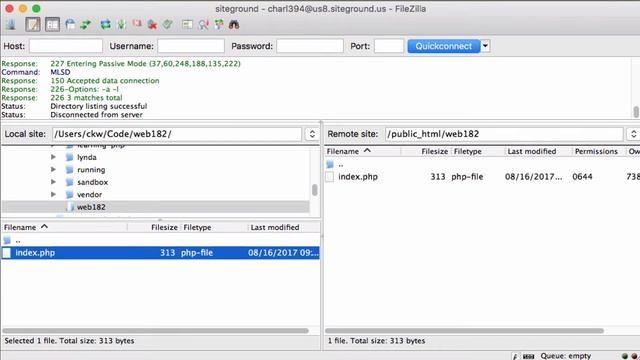Click 'Disconnected from server' status line
The height and width of the screenshot is (360, 640).
pos(96,115)
